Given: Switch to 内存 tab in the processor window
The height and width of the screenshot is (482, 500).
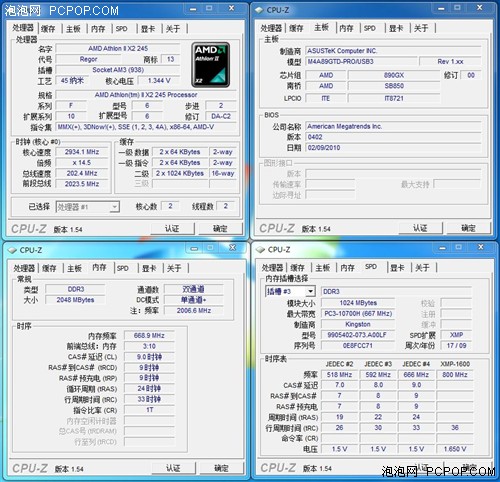Looking at the screenshot, I should [x=98, y=29].
